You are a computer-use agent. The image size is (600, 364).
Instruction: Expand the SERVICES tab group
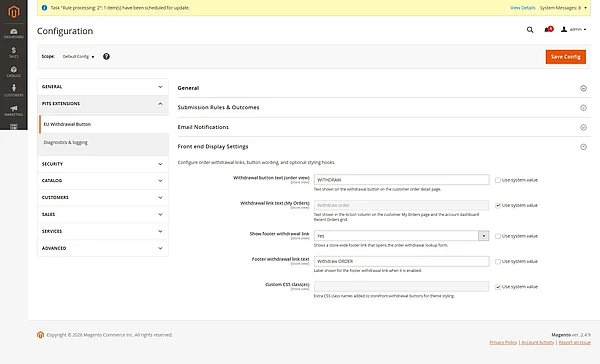click(x=103, y=231)
